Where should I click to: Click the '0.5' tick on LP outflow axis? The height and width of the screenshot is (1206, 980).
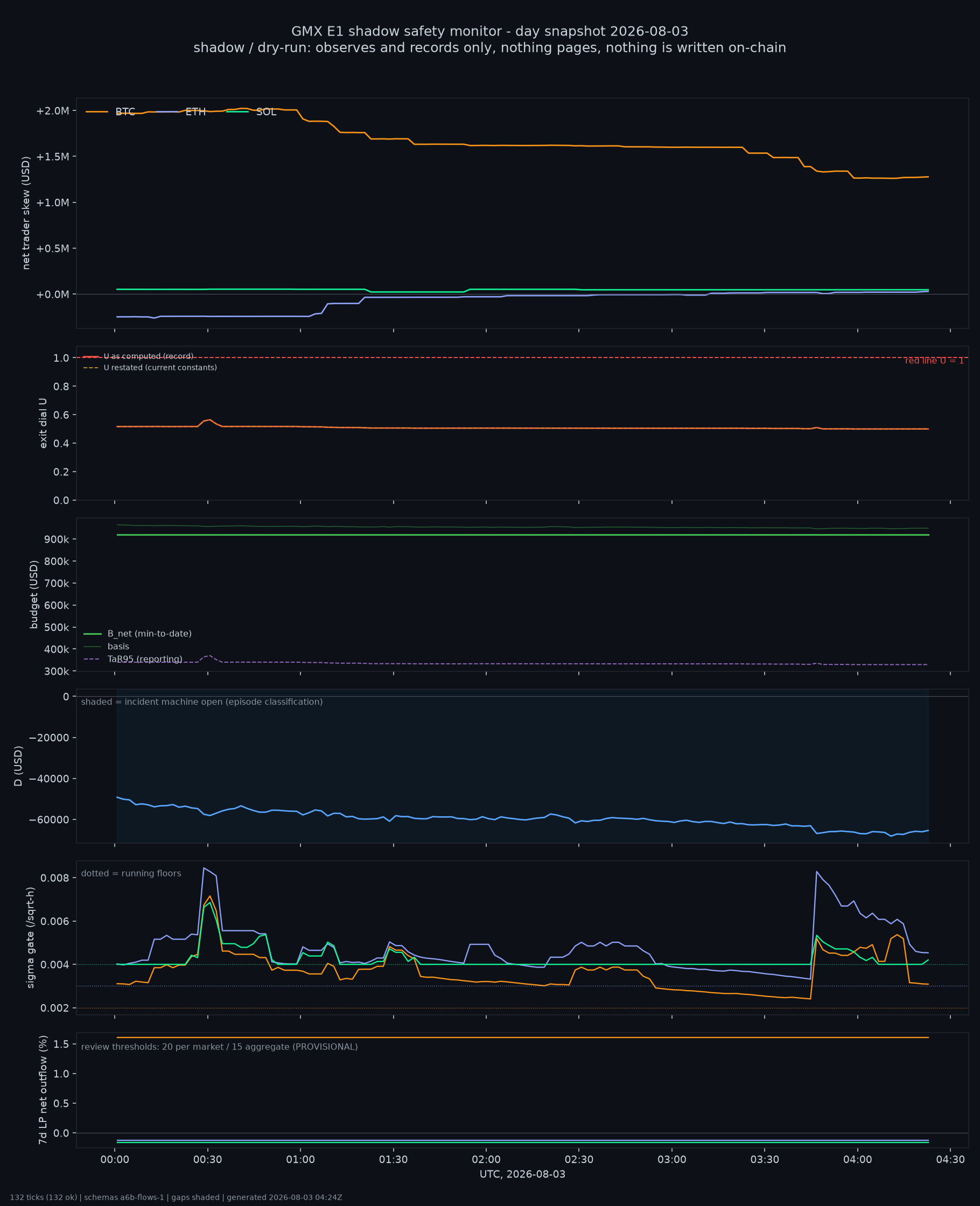[x=61, y=1104]
